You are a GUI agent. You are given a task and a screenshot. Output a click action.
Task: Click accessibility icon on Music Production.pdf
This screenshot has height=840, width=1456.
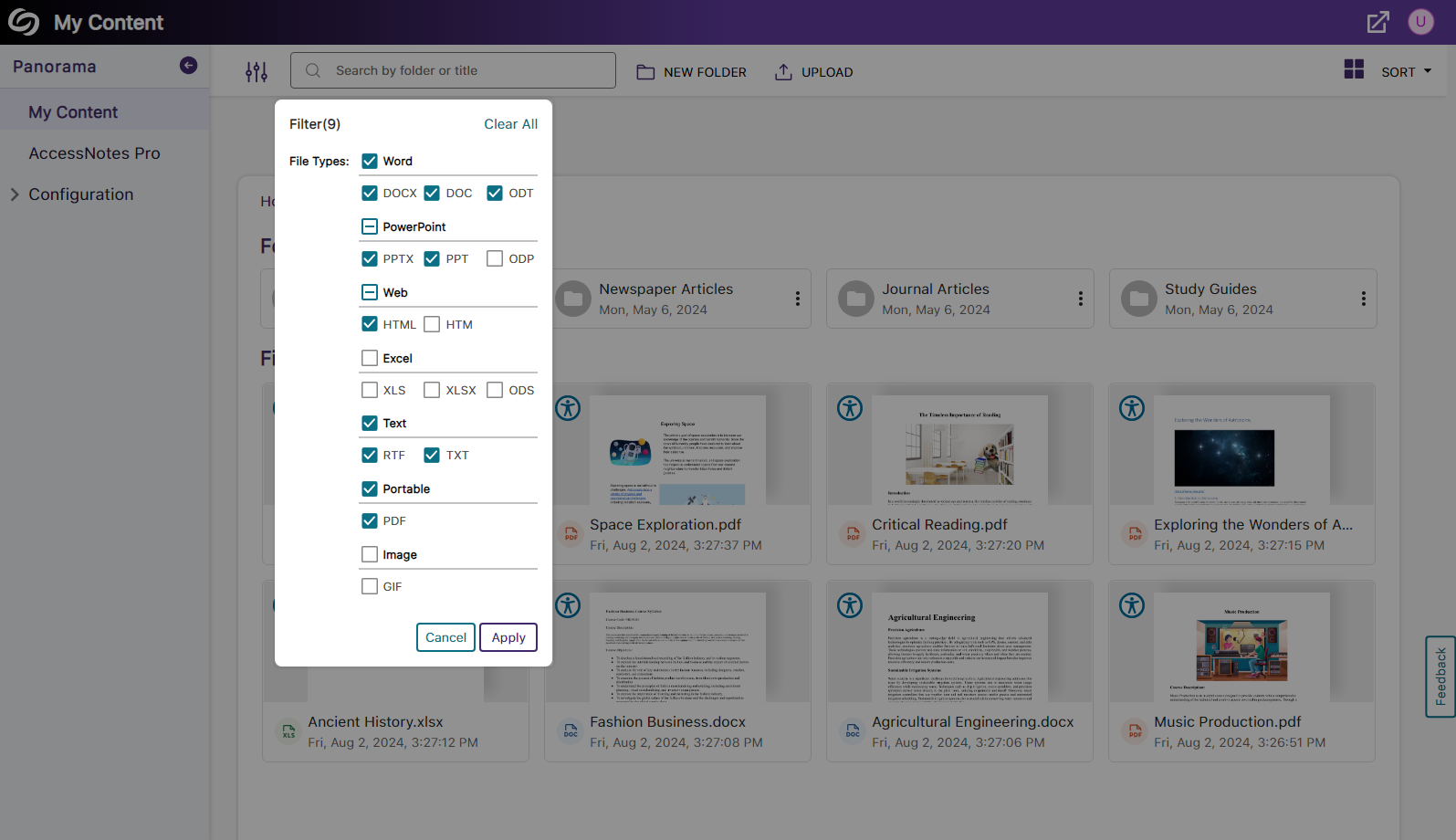(1132, 605)
